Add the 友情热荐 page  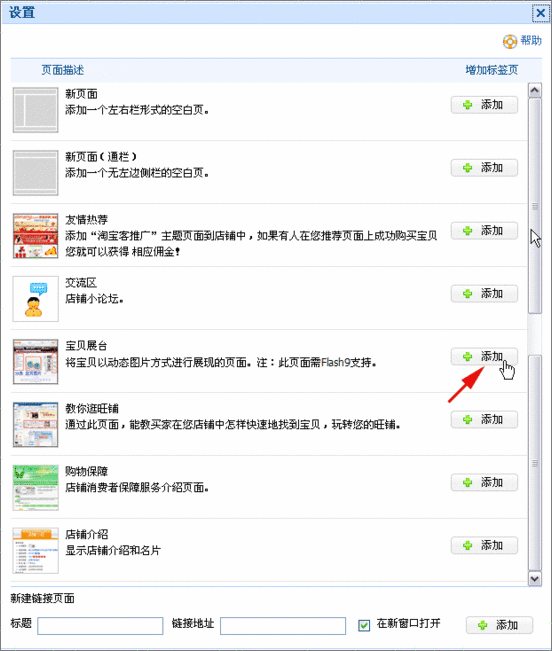pos(484,231)
